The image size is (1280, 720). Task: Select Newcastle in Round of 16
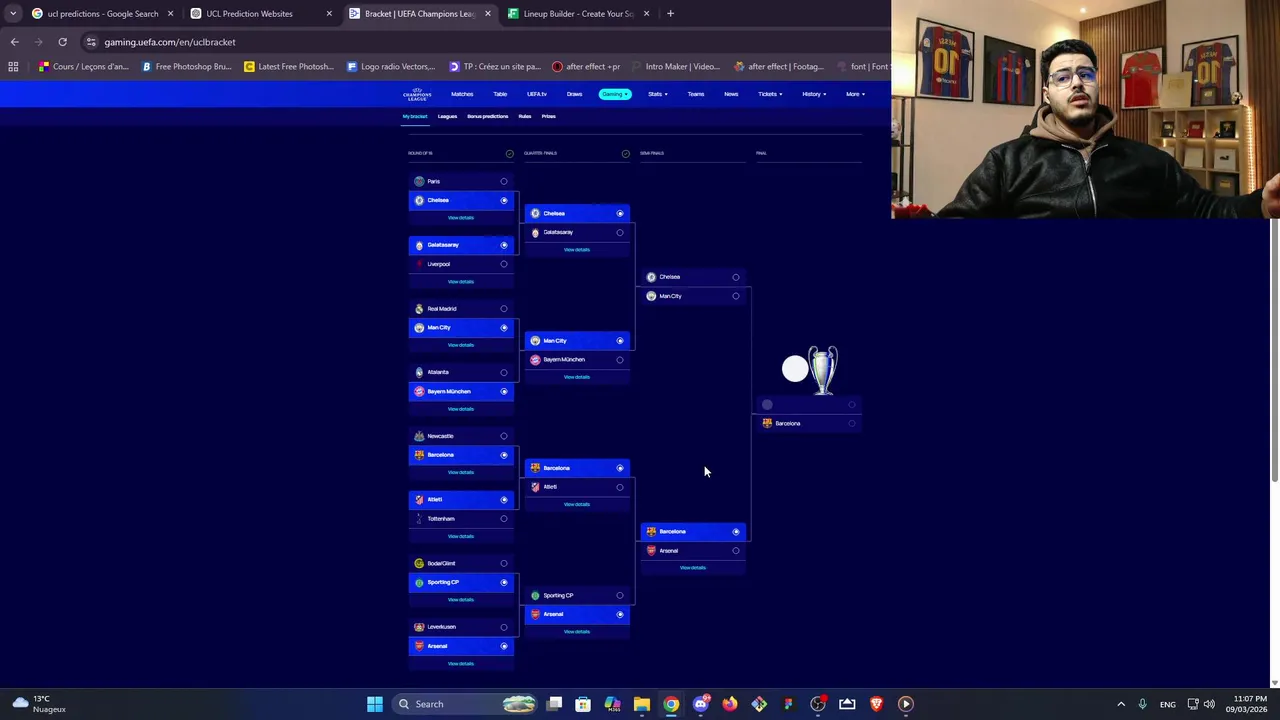point(461,436)
